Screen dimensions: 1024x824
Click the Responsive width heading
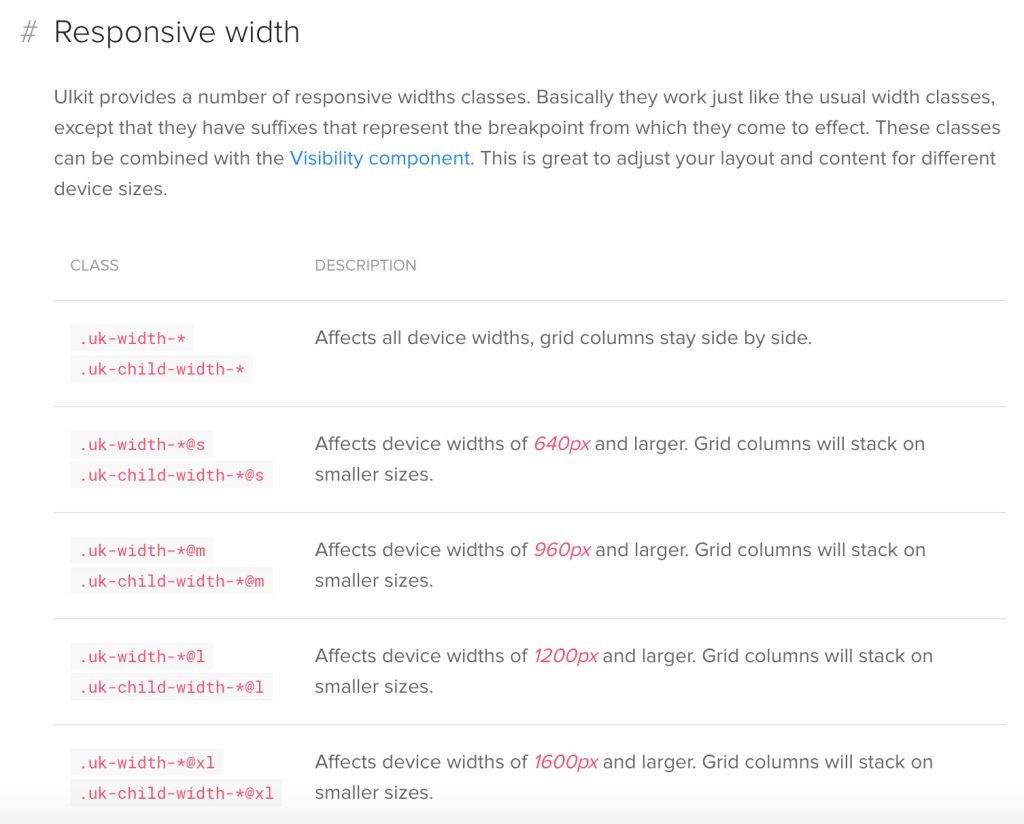point(176,32)
